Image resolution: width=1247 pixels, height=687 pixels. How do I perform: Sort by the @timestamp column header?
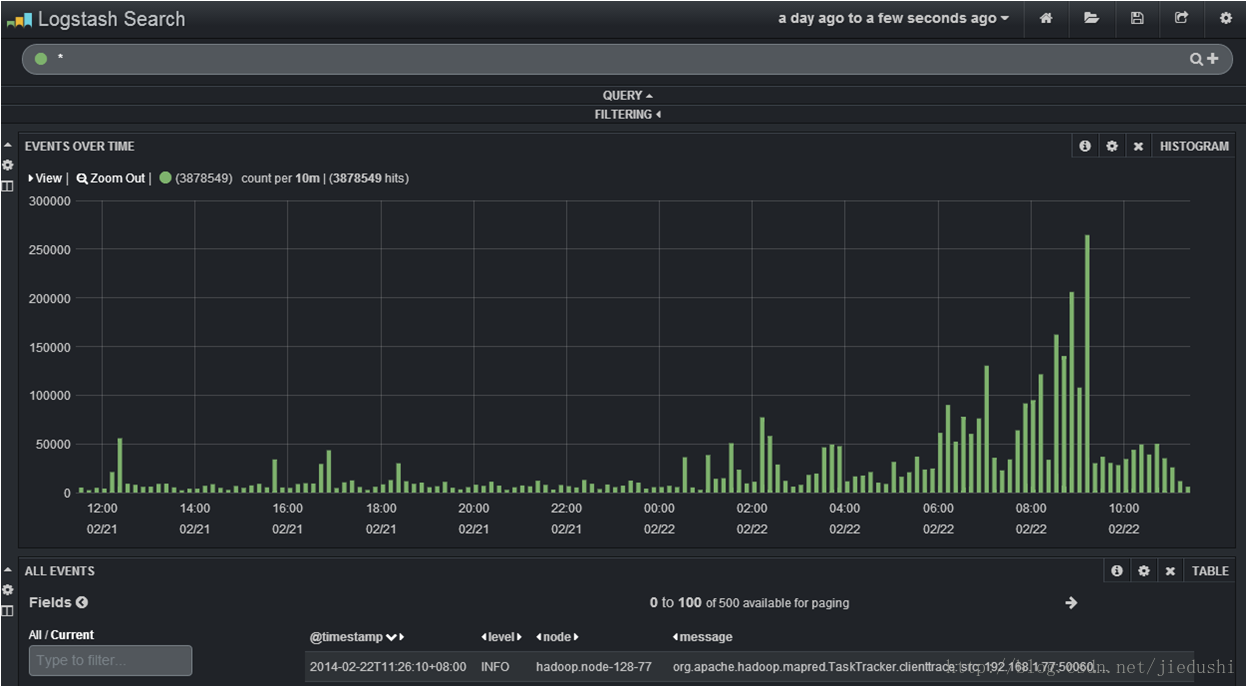click(x=346, y=637)
